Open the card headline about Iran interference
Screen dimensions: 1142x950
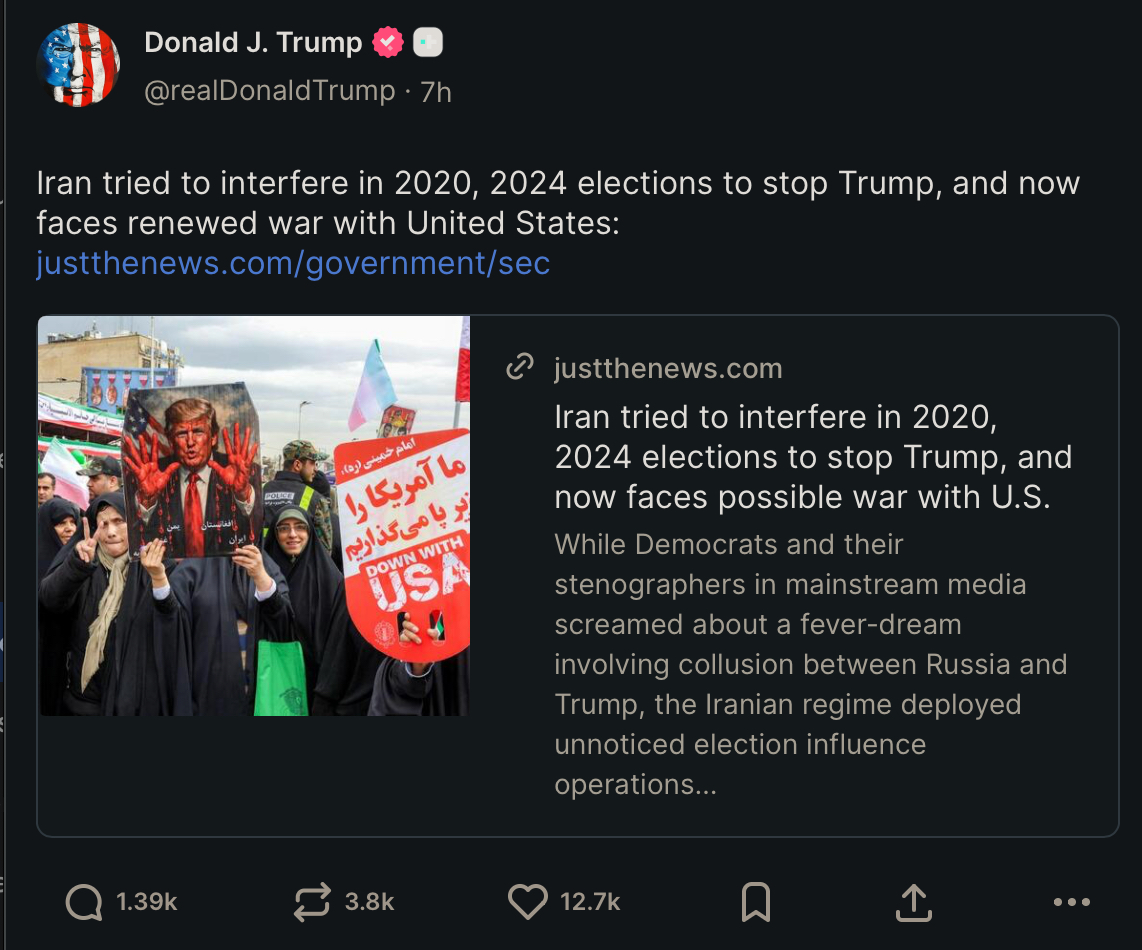(812, 457)
